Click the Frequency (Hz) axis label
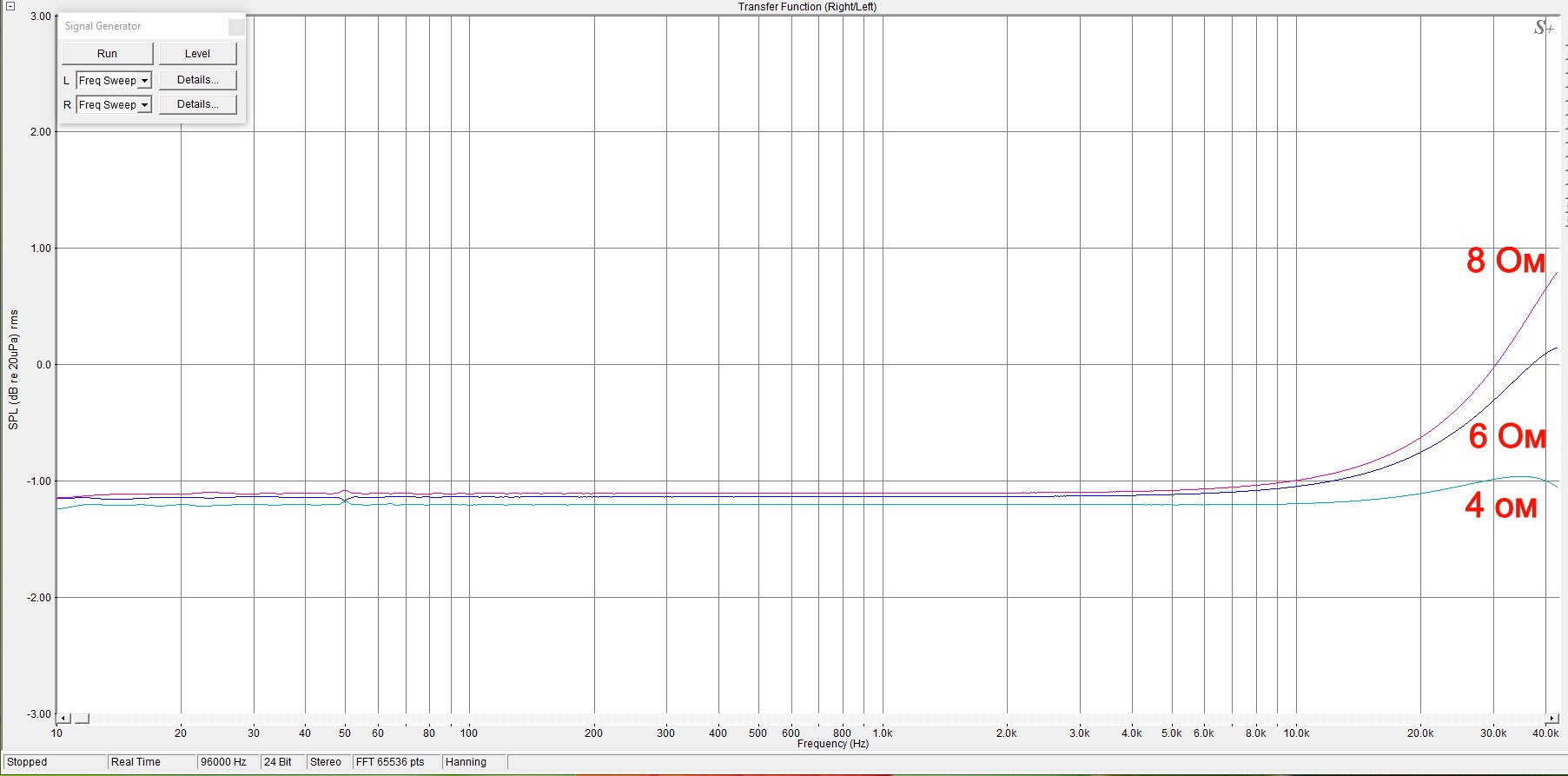This screenshot has height=776, width=1568. [832, 744]
